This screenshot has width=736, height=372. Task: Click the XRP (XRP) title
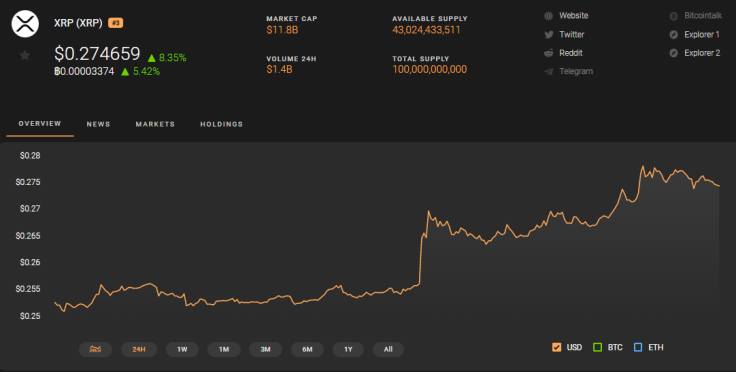[x=78, y=23]
